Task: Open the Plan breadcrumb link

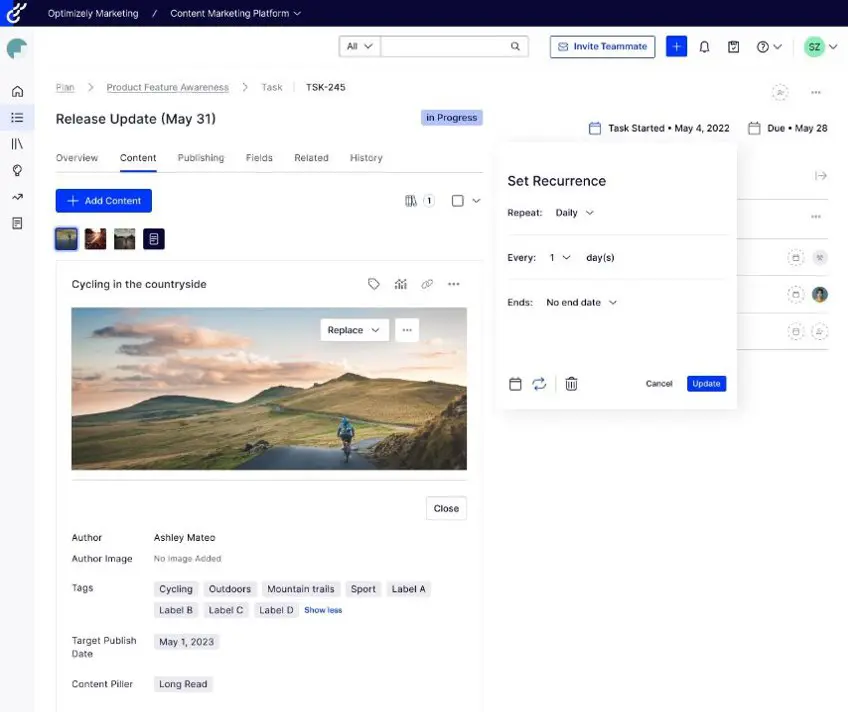Action: coord(65,87)
